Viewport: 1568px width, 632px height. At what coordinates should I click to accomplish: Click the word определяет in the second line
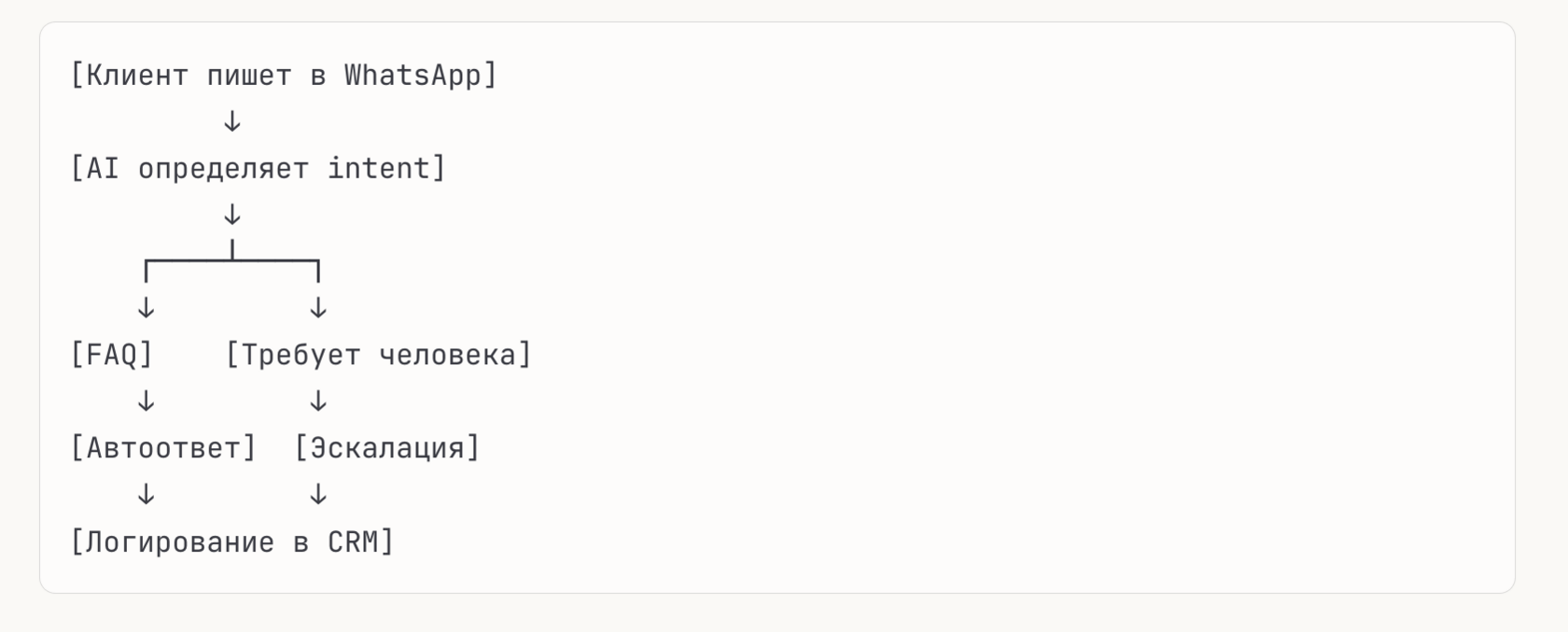click(x=223, y=168)
